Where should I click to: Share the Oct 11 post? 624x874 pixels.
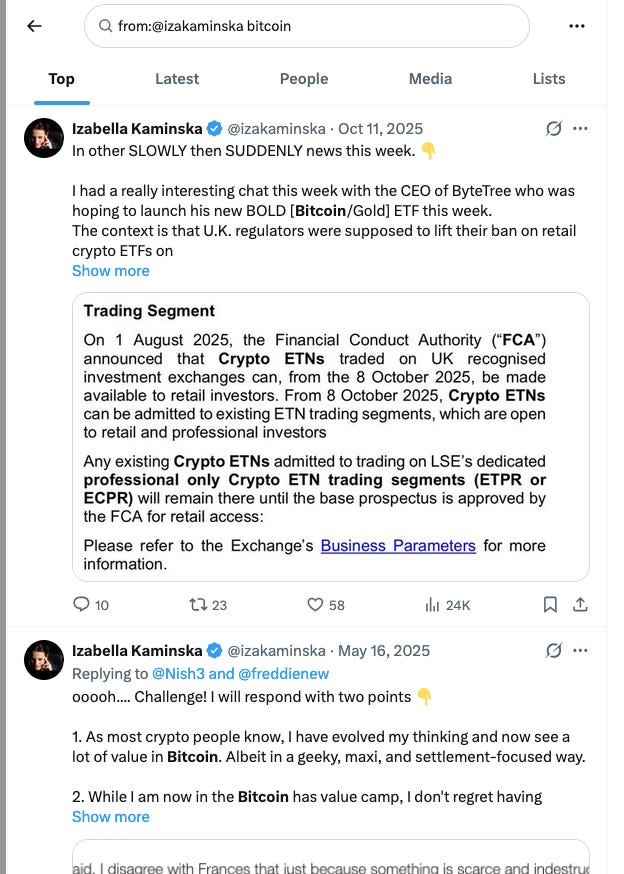[581, 605]
